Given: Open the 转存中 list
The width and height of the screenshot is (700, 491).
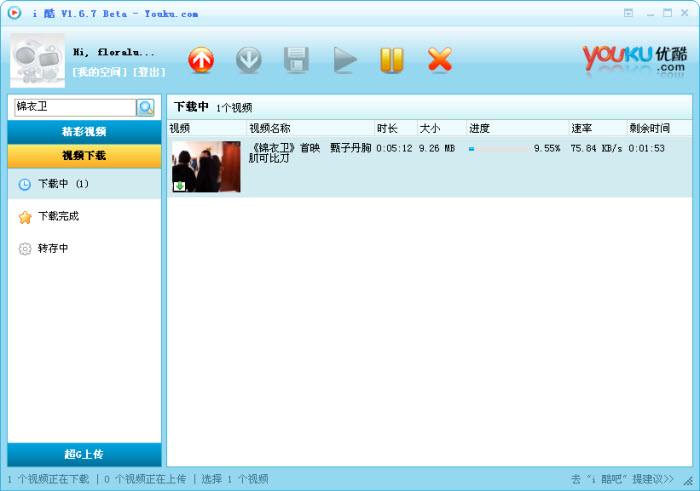Looking at the screenshot, I should [x=84, y=249].
